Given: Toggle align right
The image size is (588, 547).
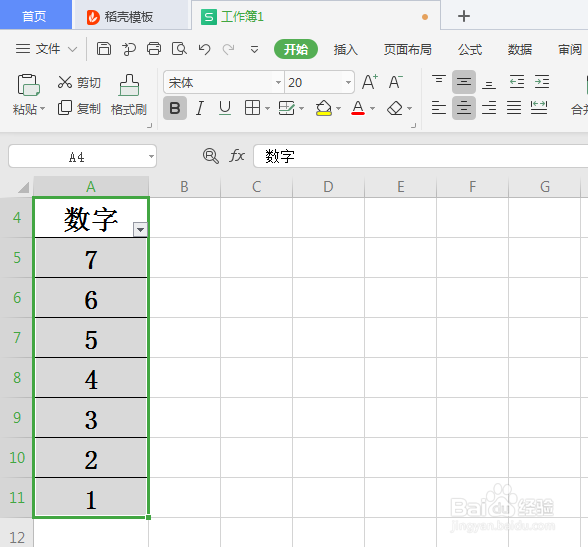Looking at the screenshot, I should (489, 108).
